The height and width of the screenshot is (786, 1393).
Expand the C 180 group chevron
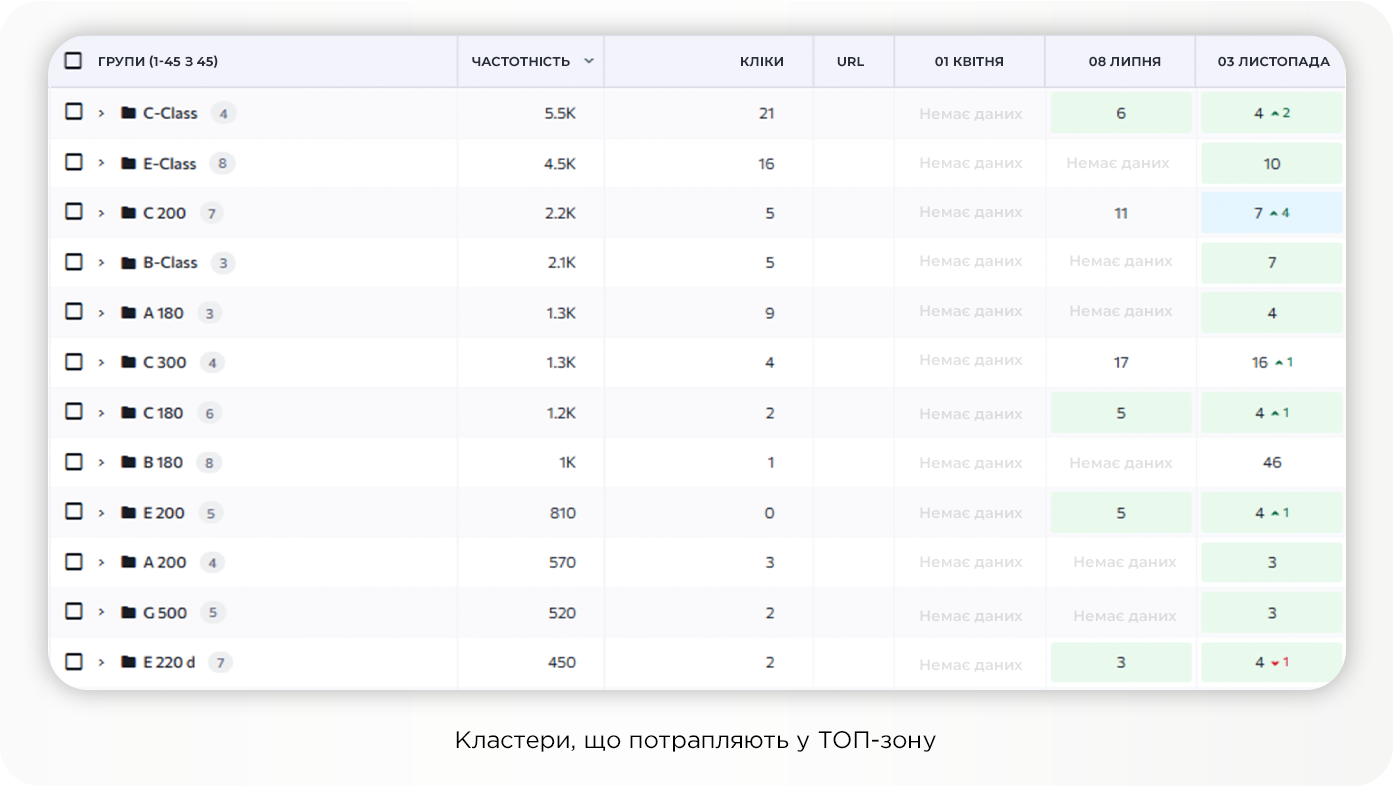[x=101, y=413]
